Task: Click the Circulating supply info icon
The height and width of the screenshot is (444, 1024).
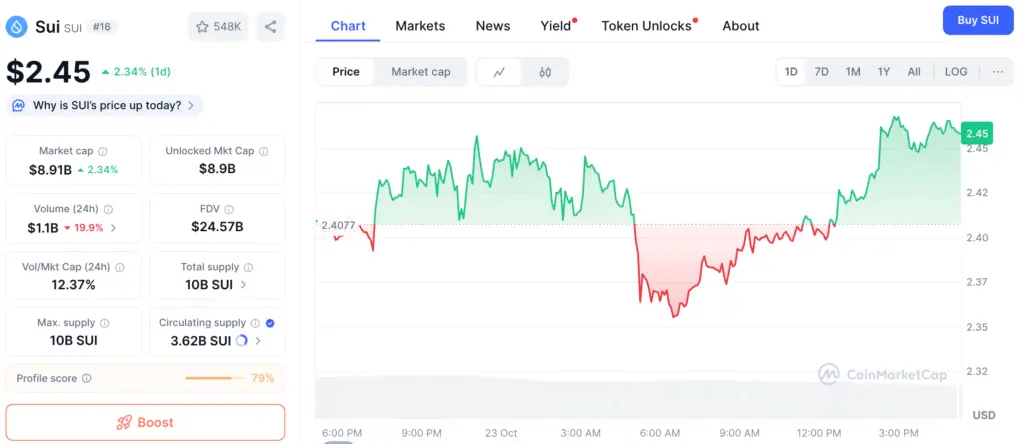Action: pos(255,323)
